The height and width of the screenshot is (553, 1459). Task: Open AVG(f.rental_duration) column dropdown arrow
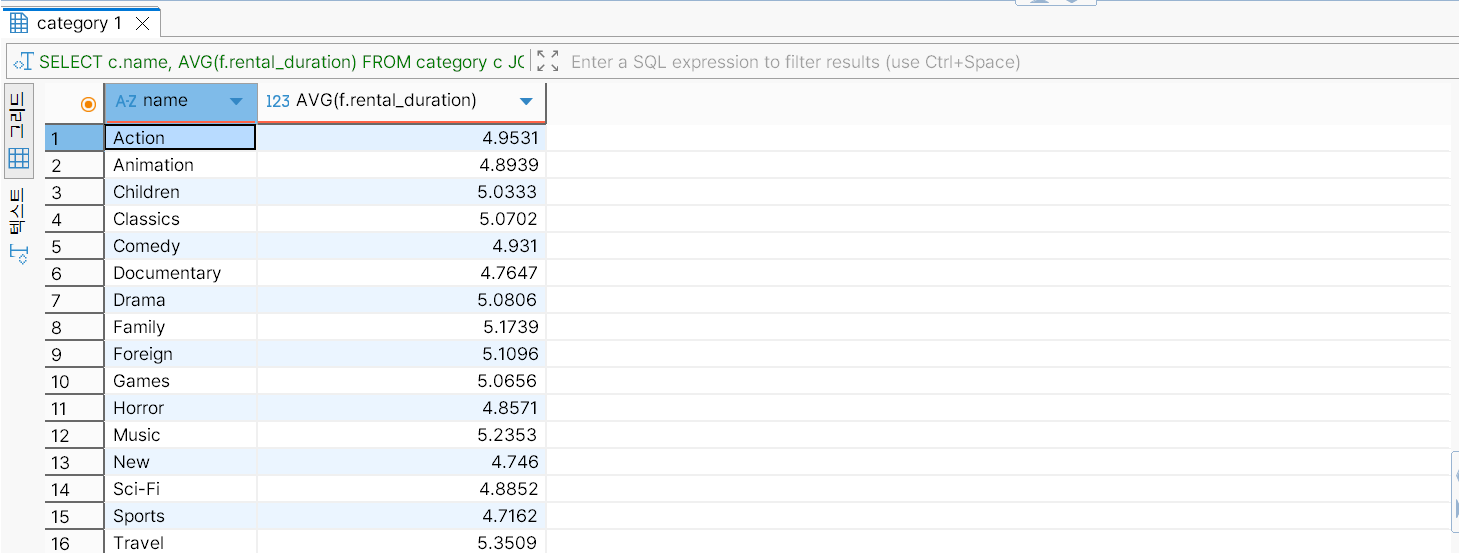526,102
